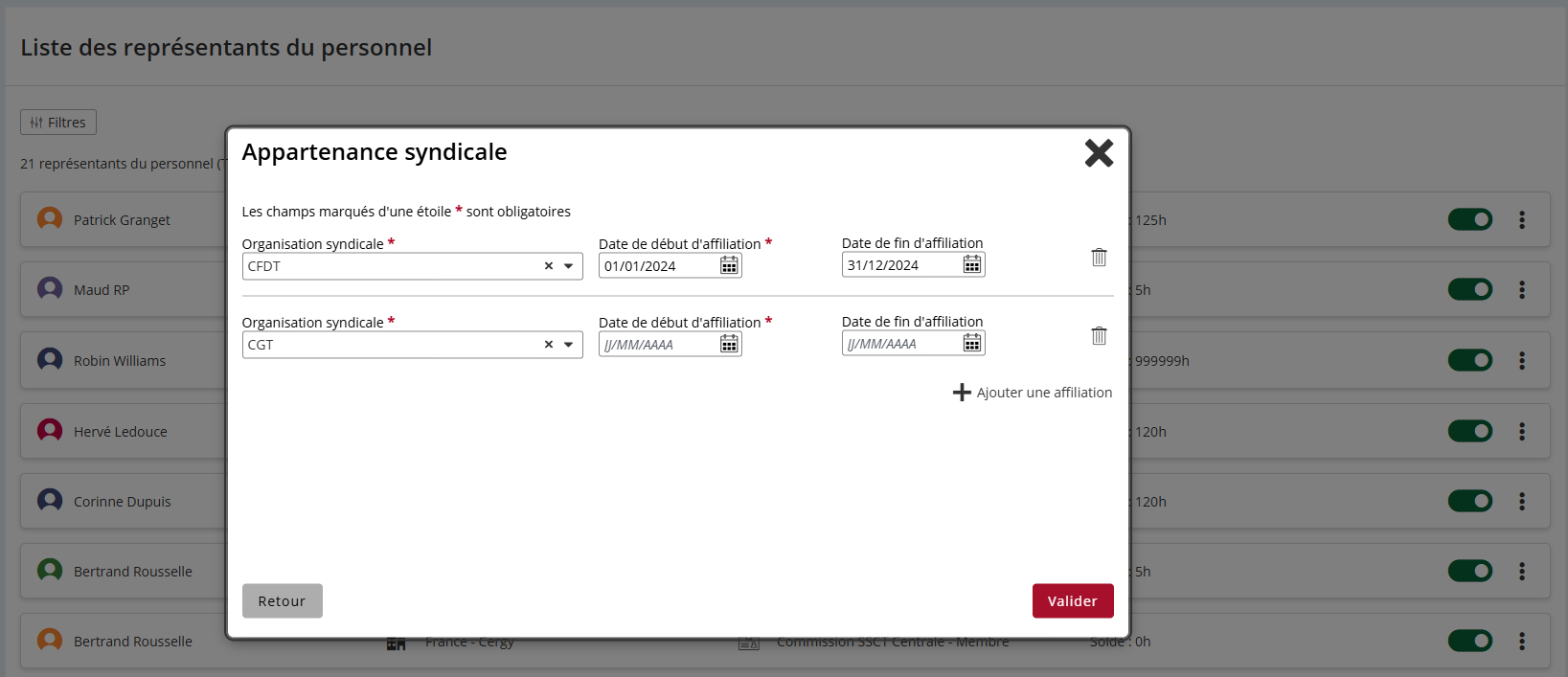Viewport: 1568px width, 677px height.
Task: Toggle Patrick Granget's active switch
Action: pos(1469,220)
